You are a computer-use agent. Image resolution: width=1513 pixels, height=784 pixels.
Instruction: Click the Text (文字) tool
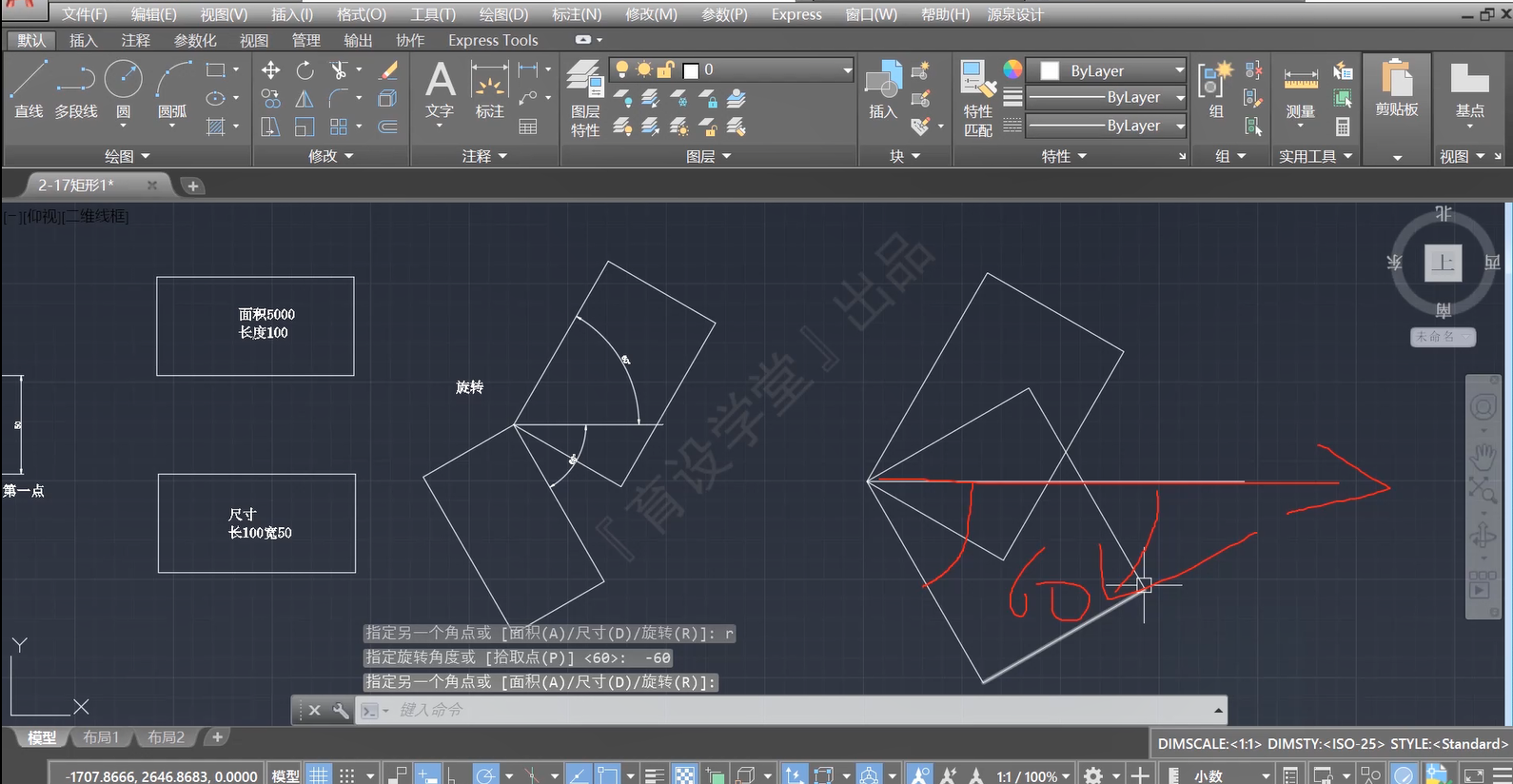point(440,90)
